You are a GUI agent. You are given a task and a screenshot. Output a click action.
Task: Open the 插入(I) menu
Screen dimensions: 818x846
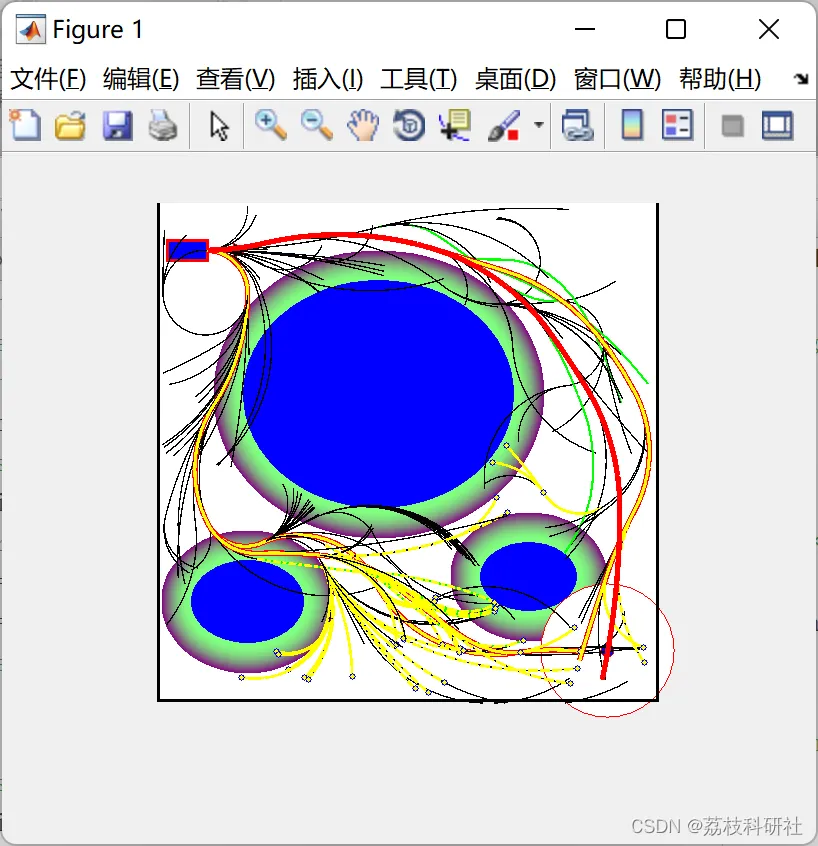(328, 79)
